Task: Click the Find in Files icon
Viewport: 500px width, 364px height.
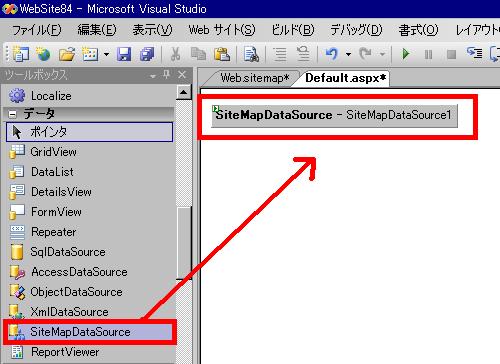Action: point(251,54)
